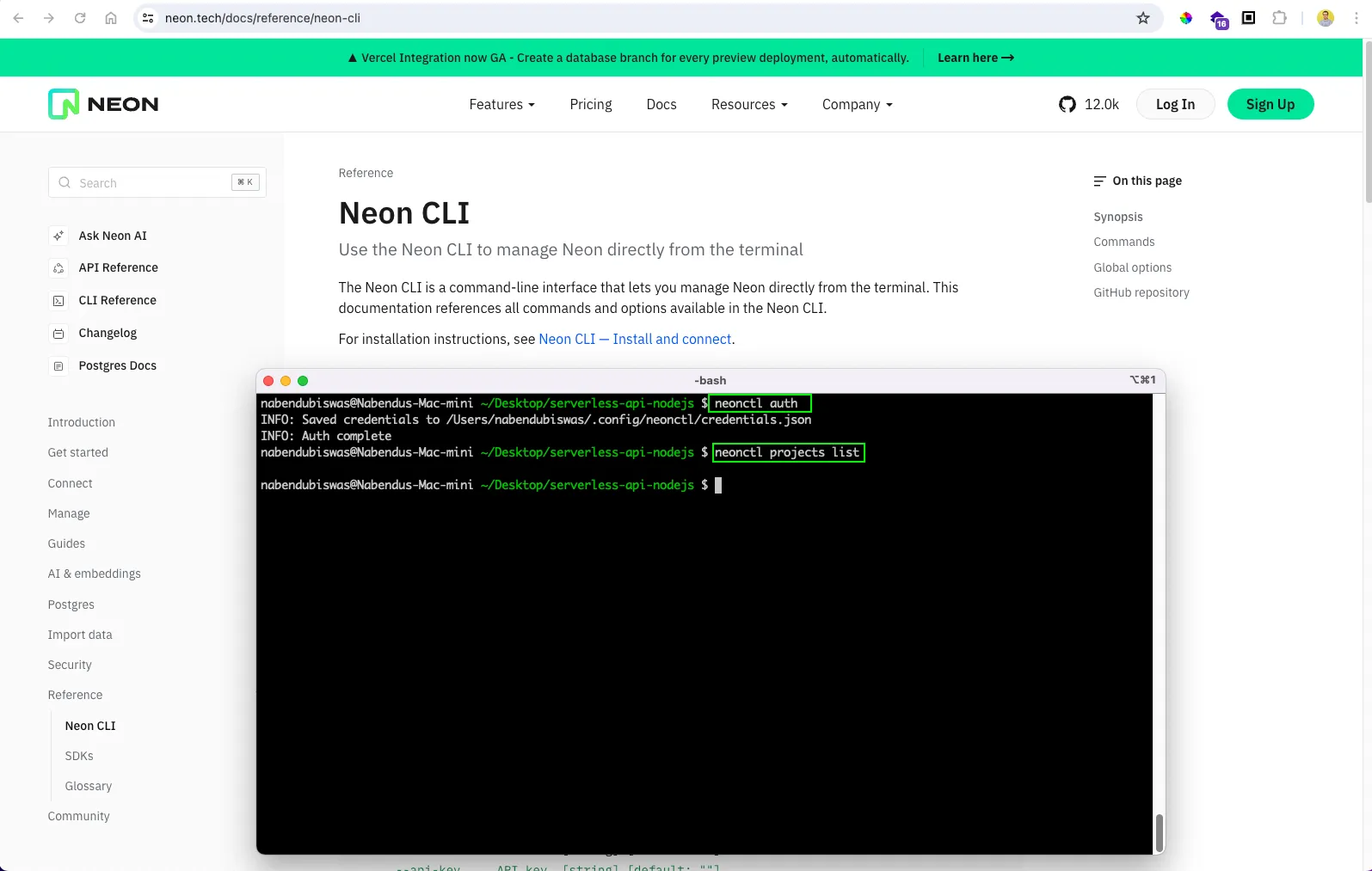The height and width of the screenshot is (871, 1372).
Task: Click the API Reference sidebar icon
Action: point(58,268)
